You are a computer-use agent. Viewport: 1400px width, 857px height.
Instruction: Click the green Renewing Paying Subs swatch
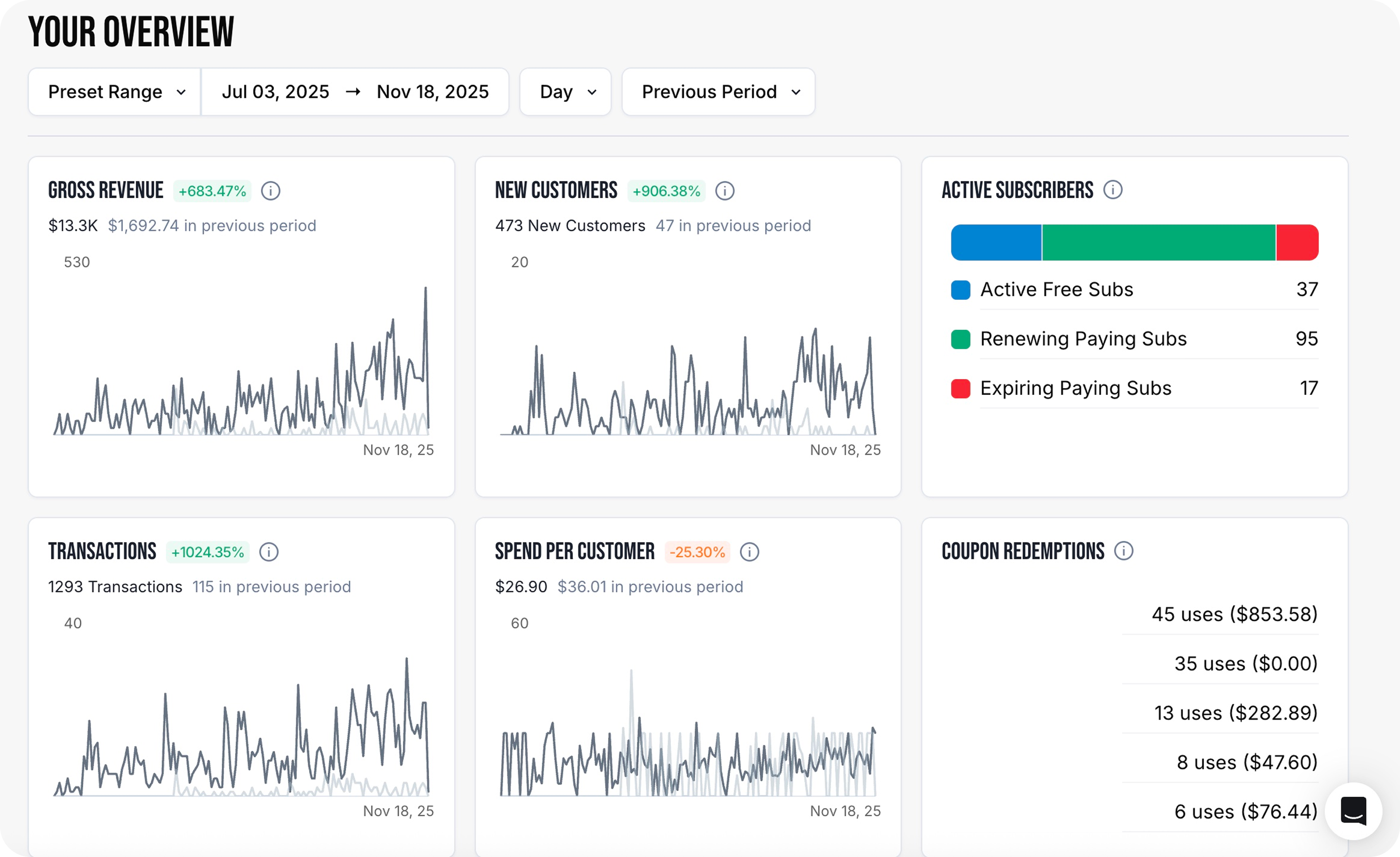[961, 339]
